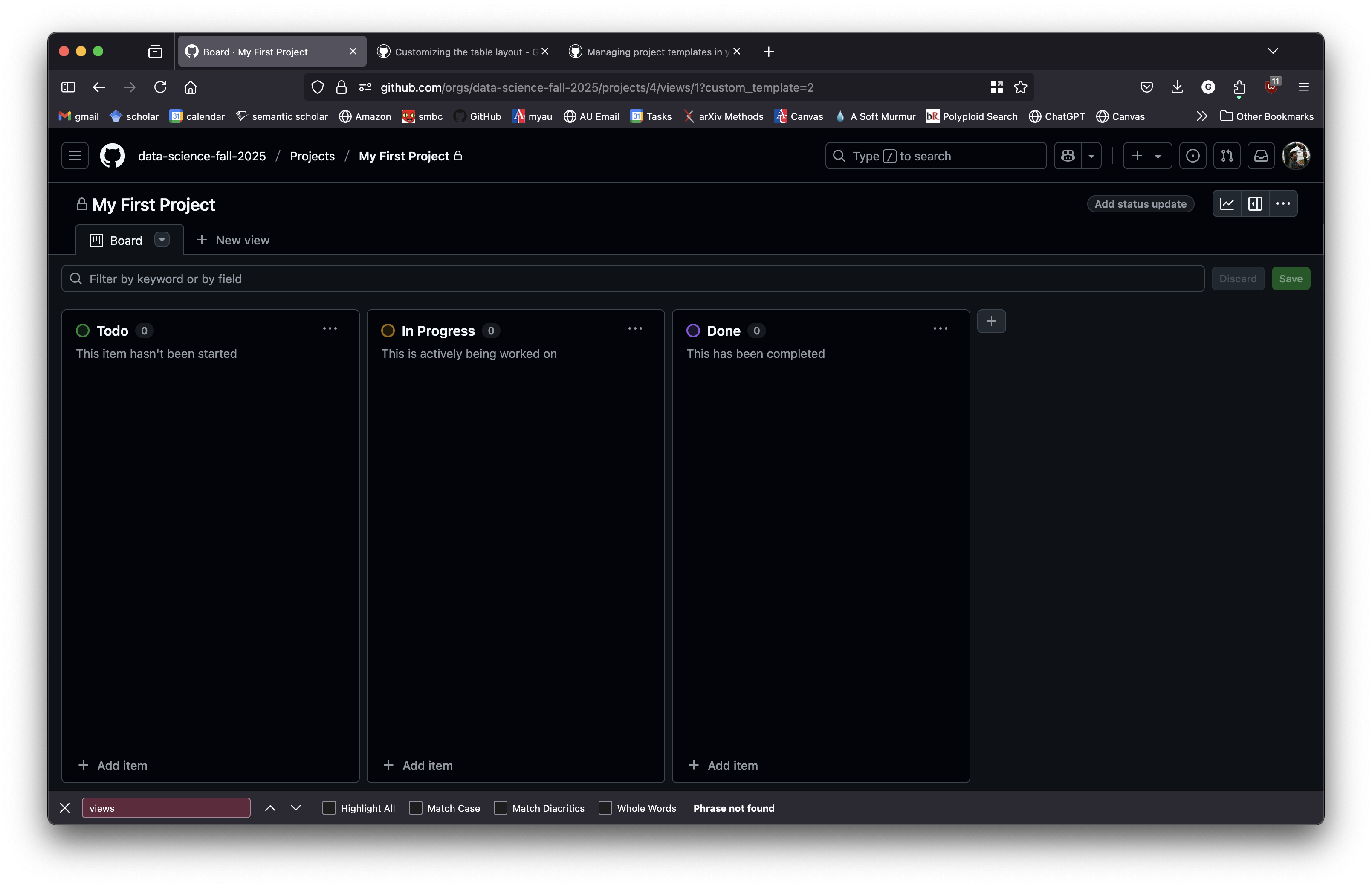Focus the Filter by keyword field

tap(633, 279)
